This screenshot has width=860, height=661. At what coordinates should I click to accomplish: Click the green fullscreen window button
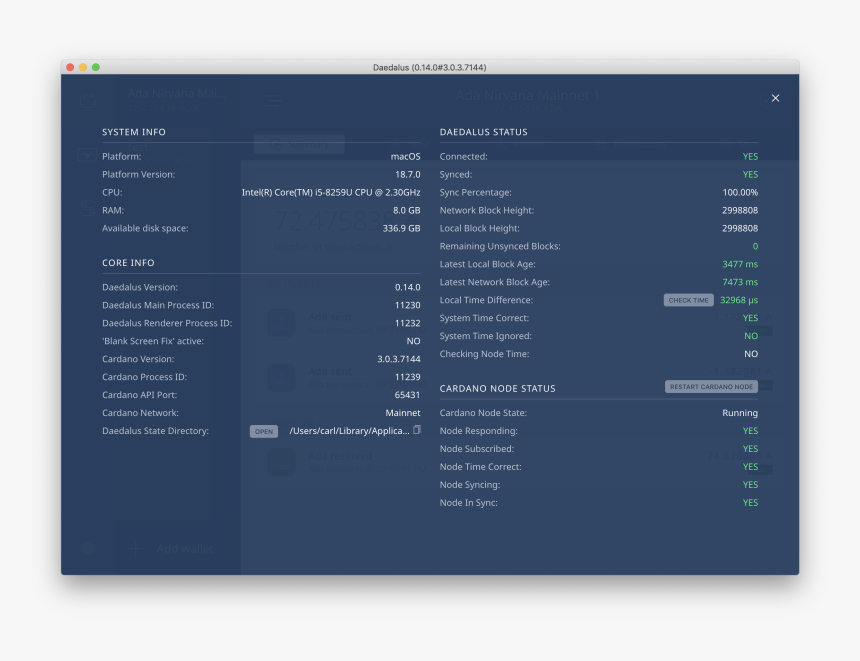pos(96,67)
